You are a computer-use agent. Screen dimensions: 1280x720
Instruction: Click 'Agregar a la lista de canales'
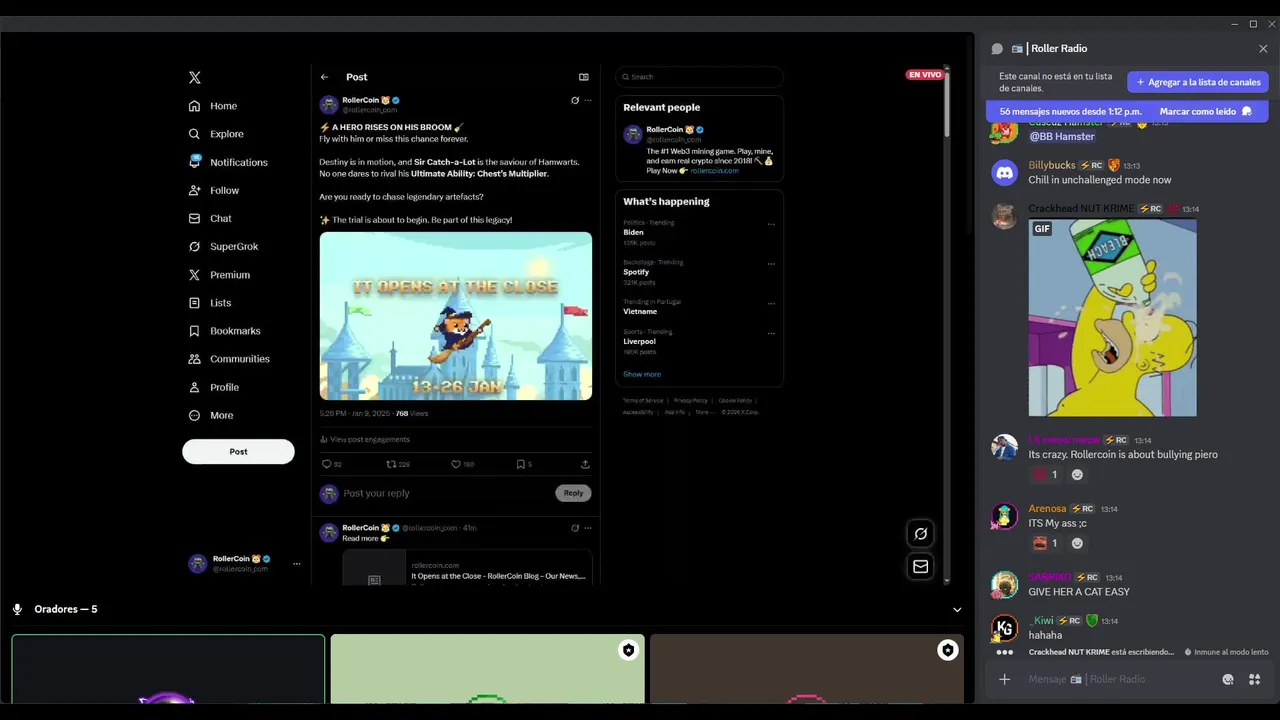1198,82
